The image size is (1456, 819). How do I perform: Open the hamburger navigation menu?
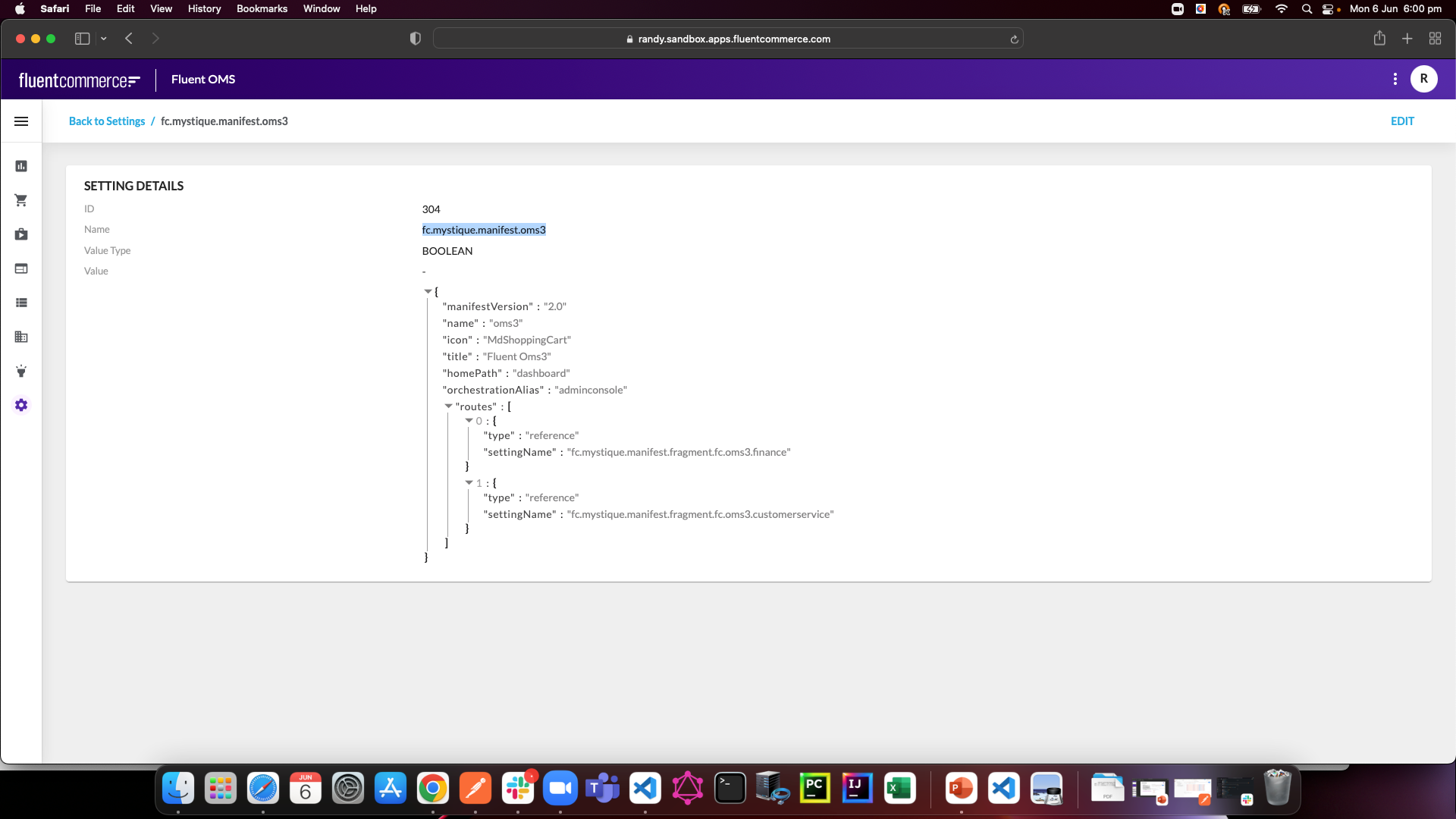point(21,121)
